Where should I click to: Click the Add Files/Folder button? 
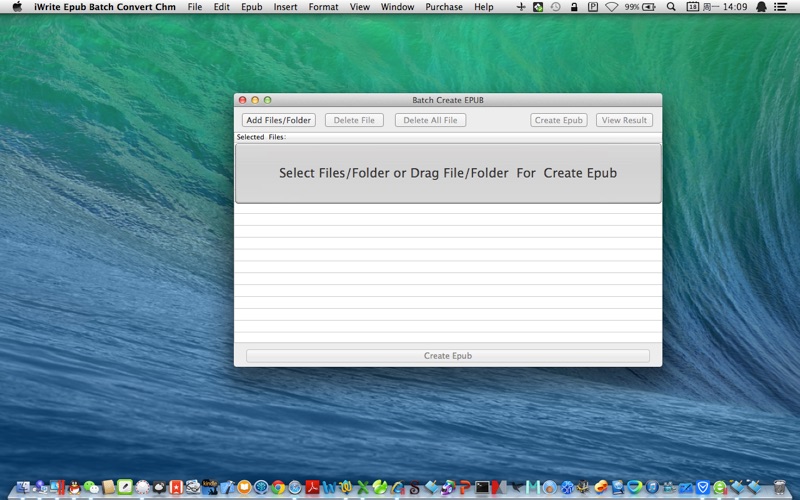(x=279, y=120)
